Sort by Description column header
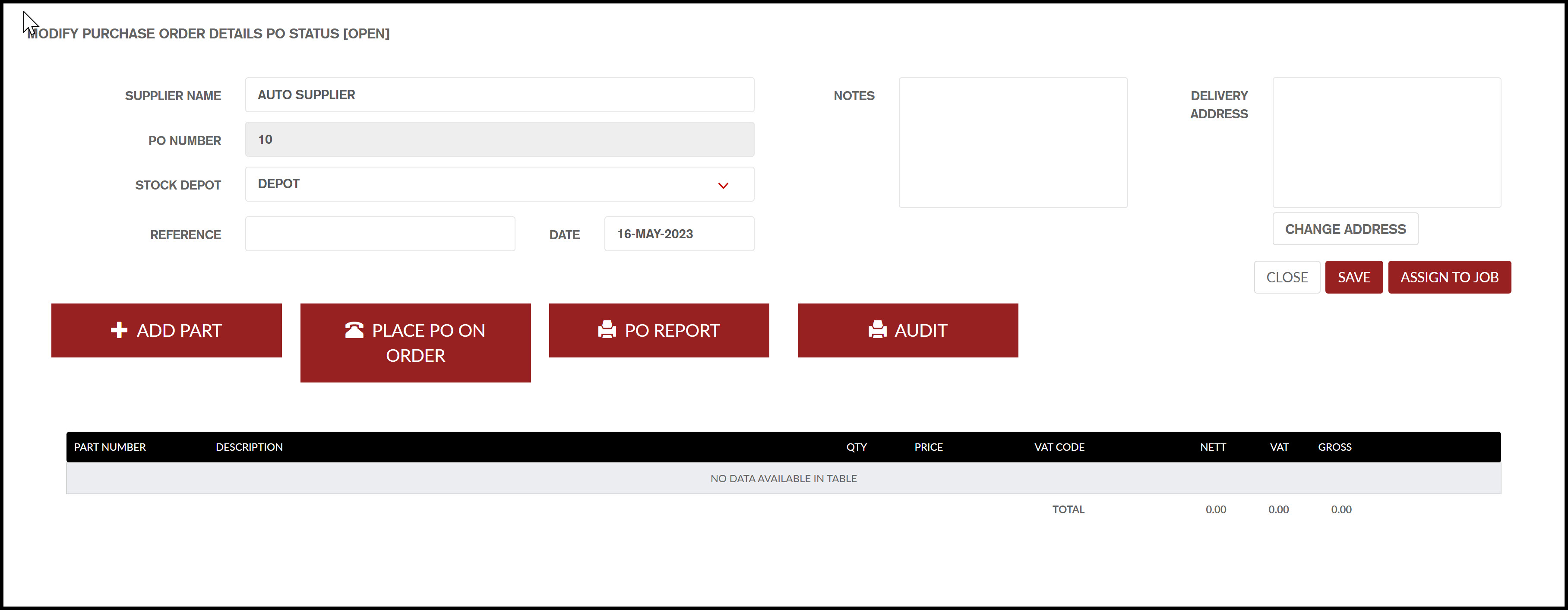 (249, 447)
